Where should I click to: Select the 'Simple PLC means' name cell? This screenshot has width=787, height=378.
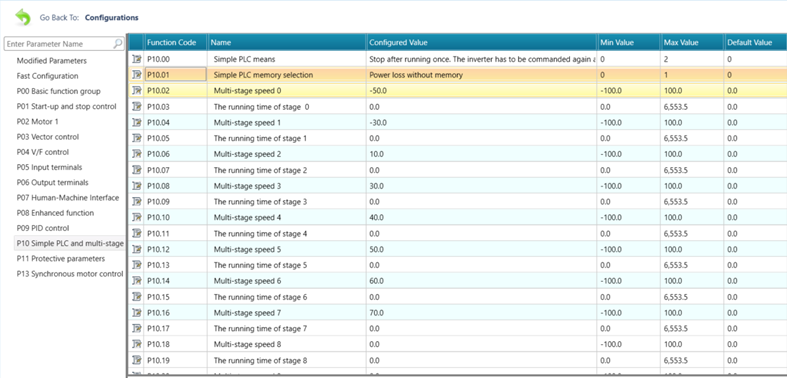click(x=287, y=59)
